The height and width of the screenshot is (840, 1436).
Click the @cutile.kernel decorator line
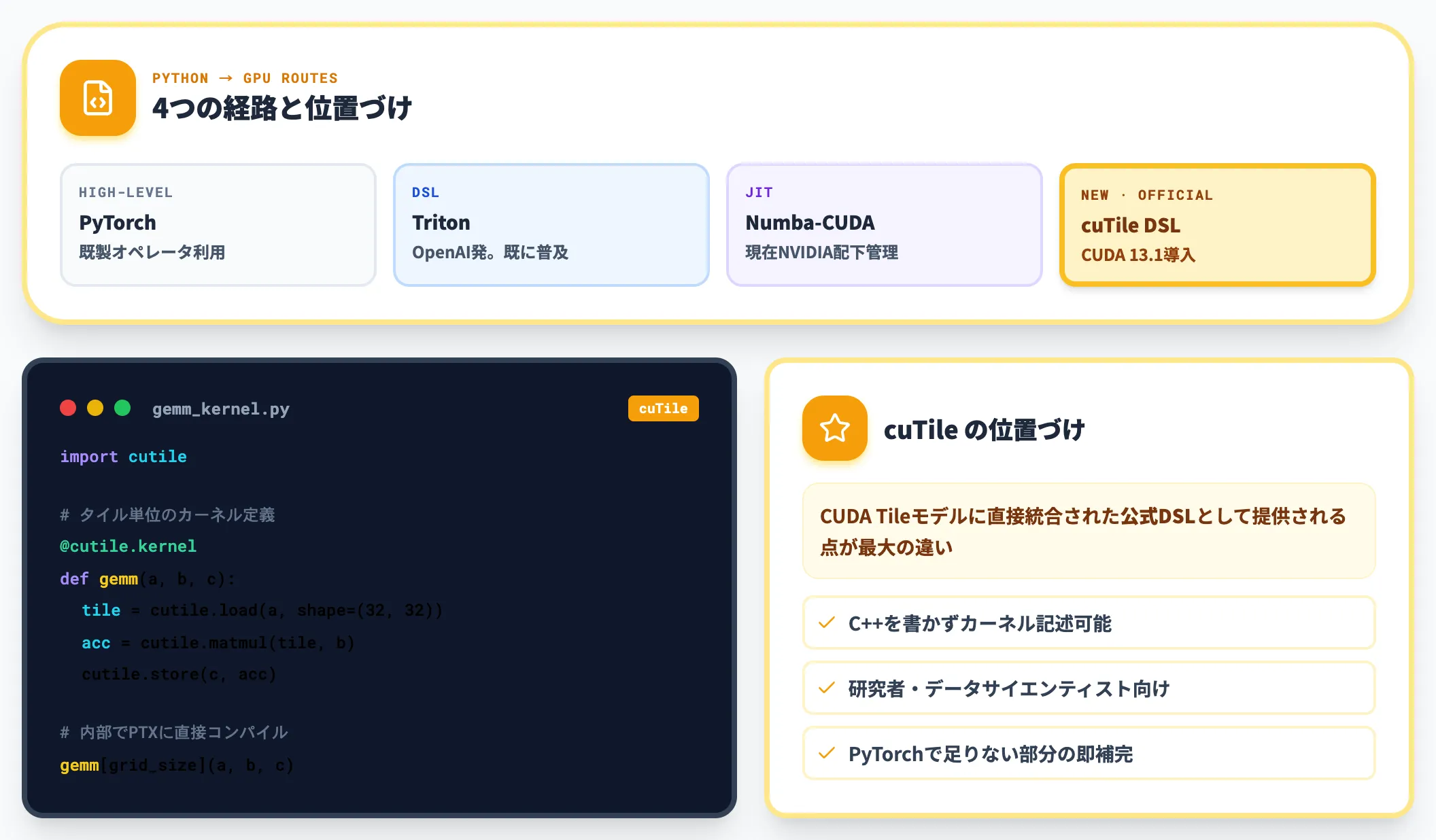click(x=129, y=546)
